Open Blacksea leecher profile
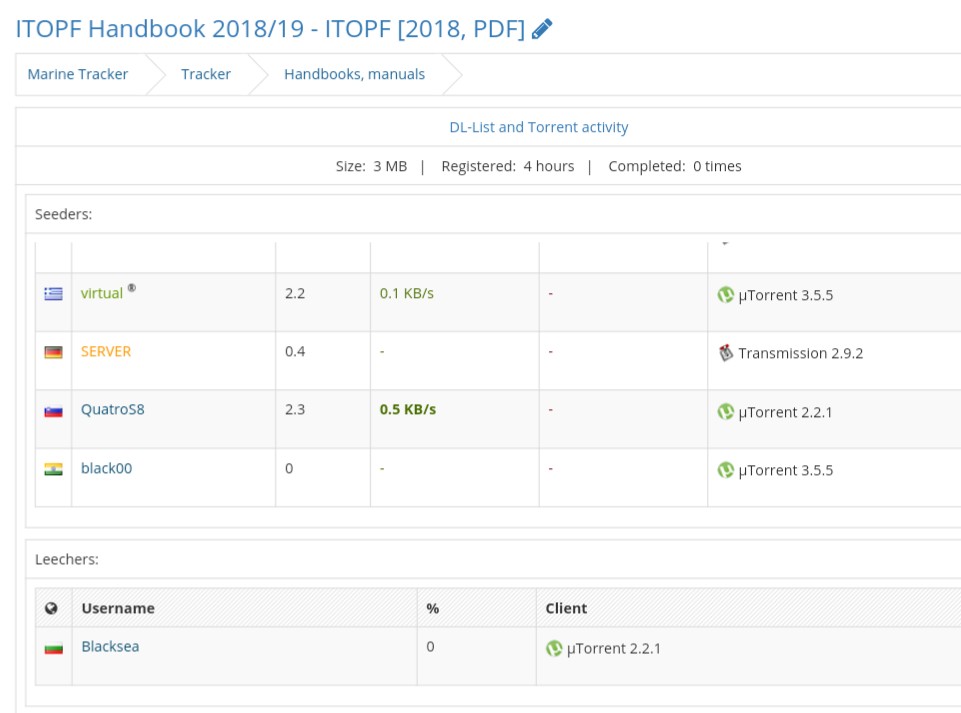This screenshot has height=713, width=961. (110, 647)
